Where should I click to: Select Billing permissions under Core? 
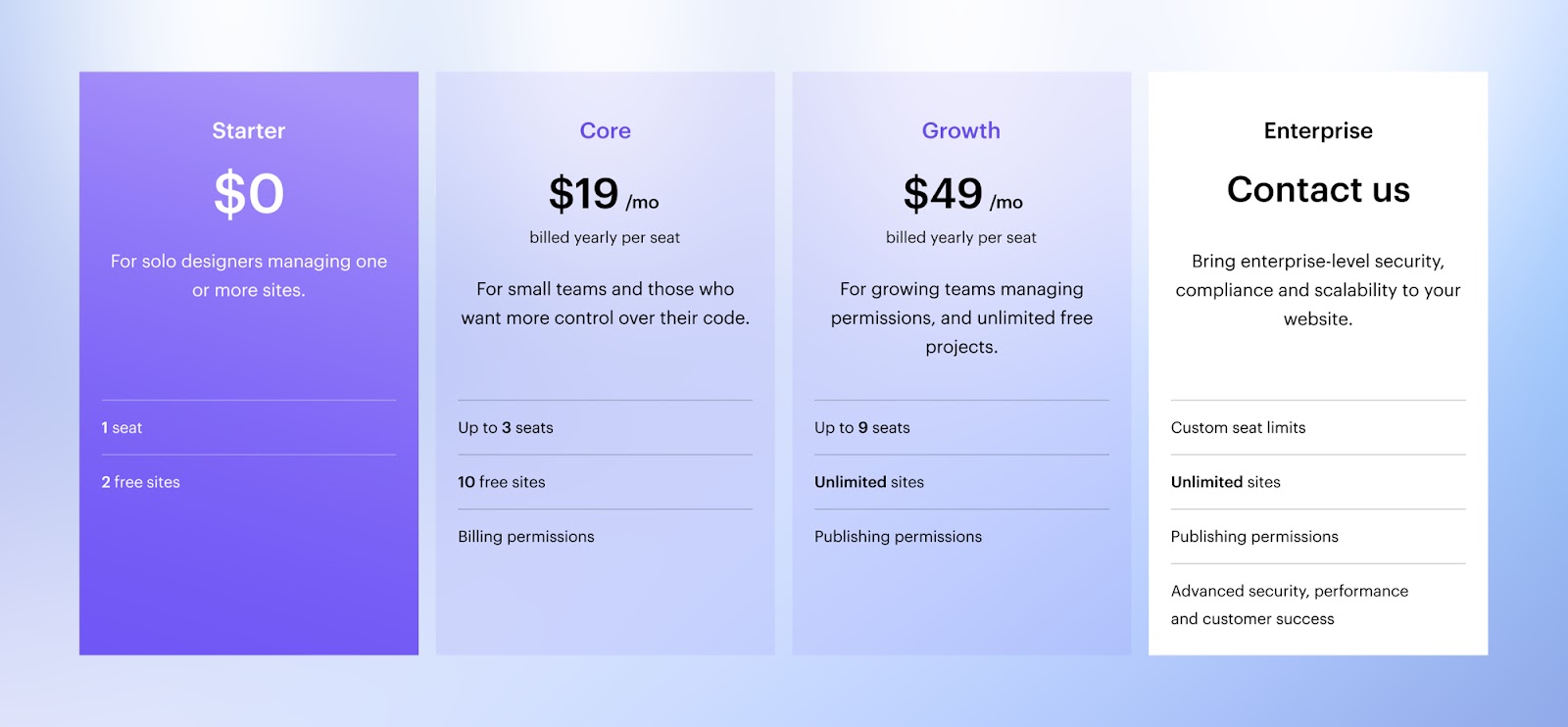coord(526,537)
